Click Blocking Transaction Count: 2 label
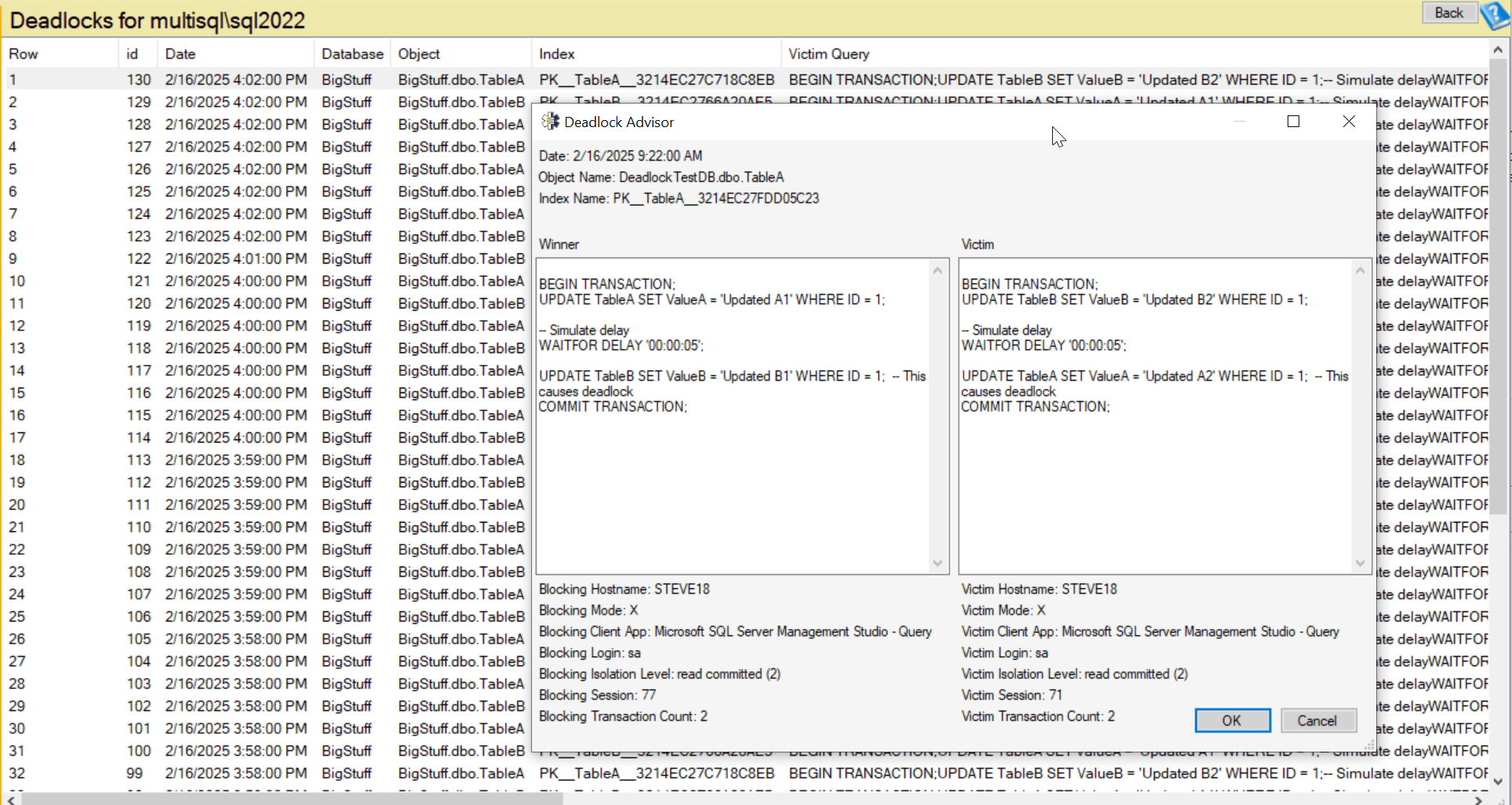This screenshot has height=805, width=1512. (623, 716)
